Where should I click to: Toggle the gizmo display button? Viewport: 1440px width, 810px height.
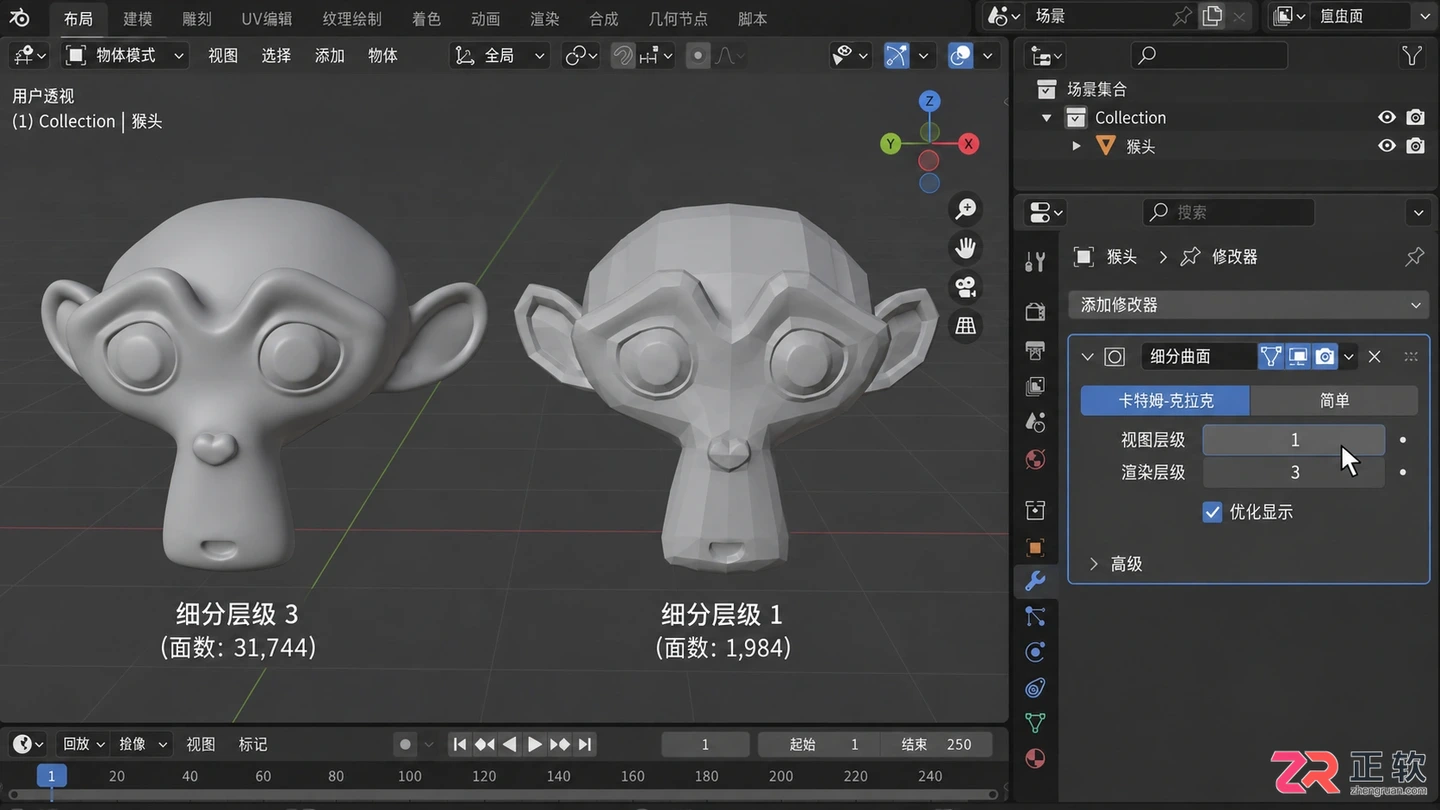pos(897,56)
